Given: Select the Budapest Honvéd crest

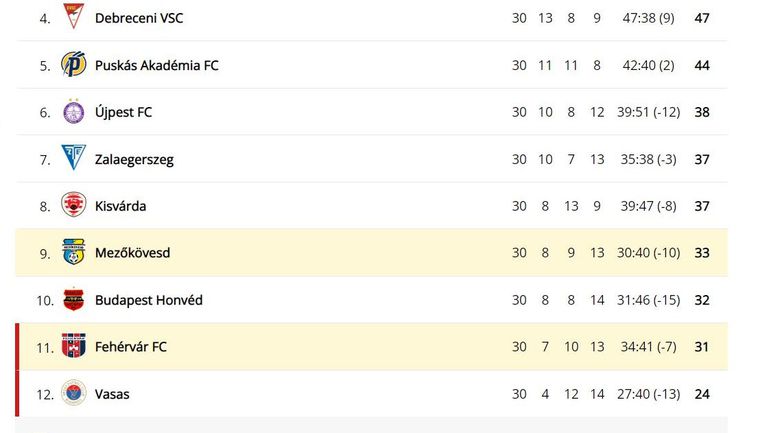Looking at the screenshot, I should (74, 299).
